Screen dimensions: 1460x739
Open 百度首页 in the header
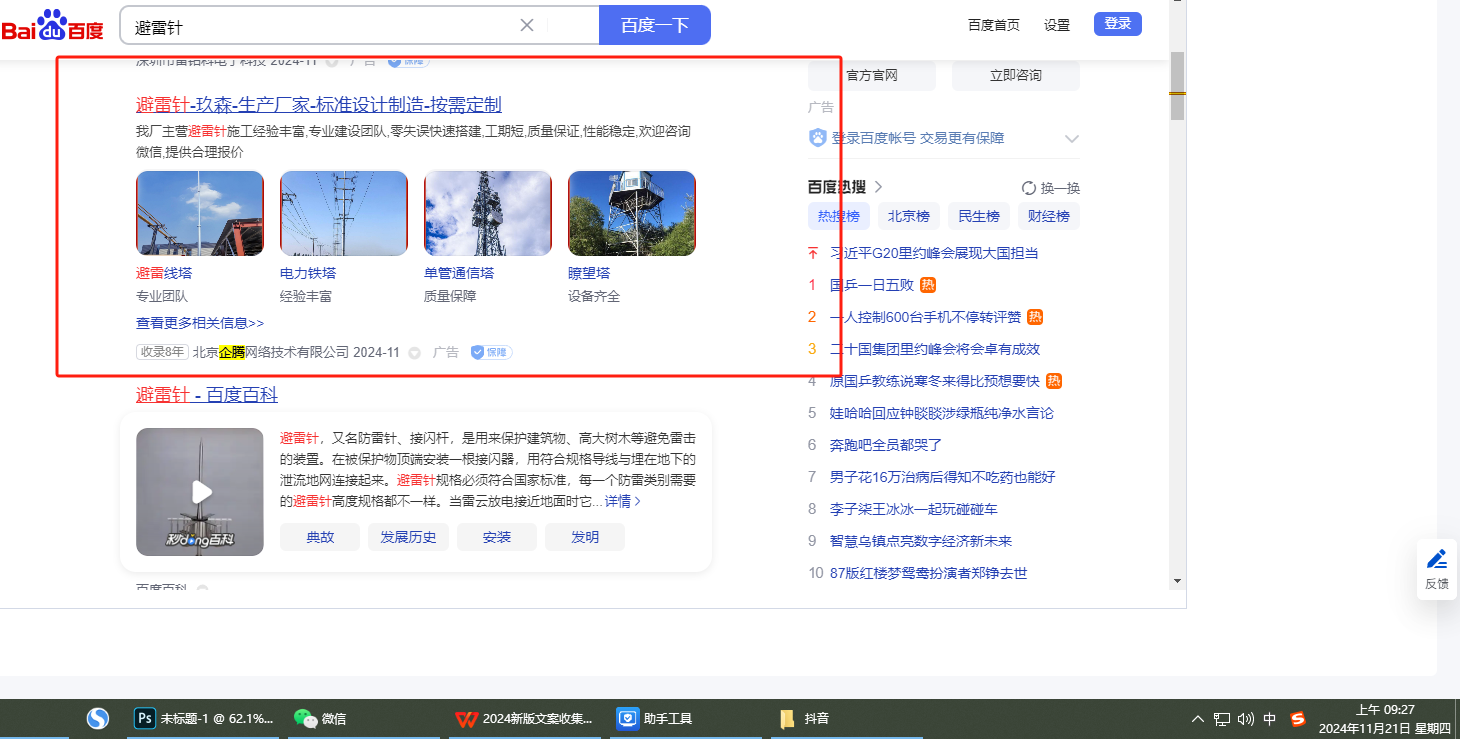pos(994,25)
